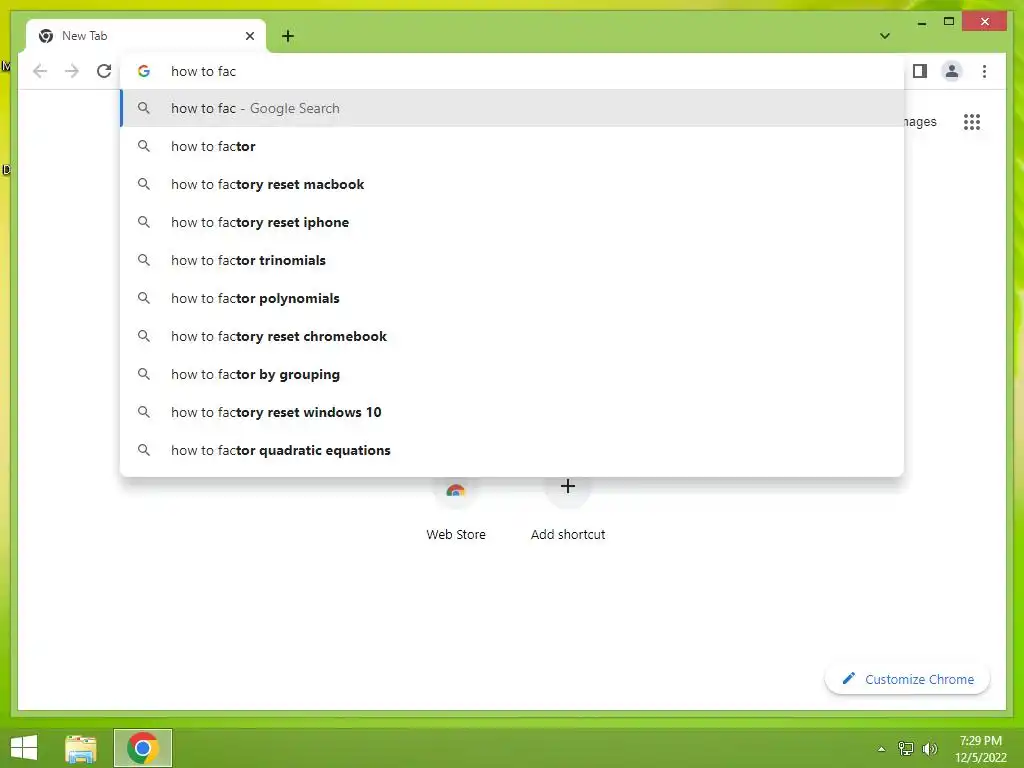The width and height of the screenshot is (1024, 768).
Task: Click the volume speaker tray icon
Action: [930, 748]
